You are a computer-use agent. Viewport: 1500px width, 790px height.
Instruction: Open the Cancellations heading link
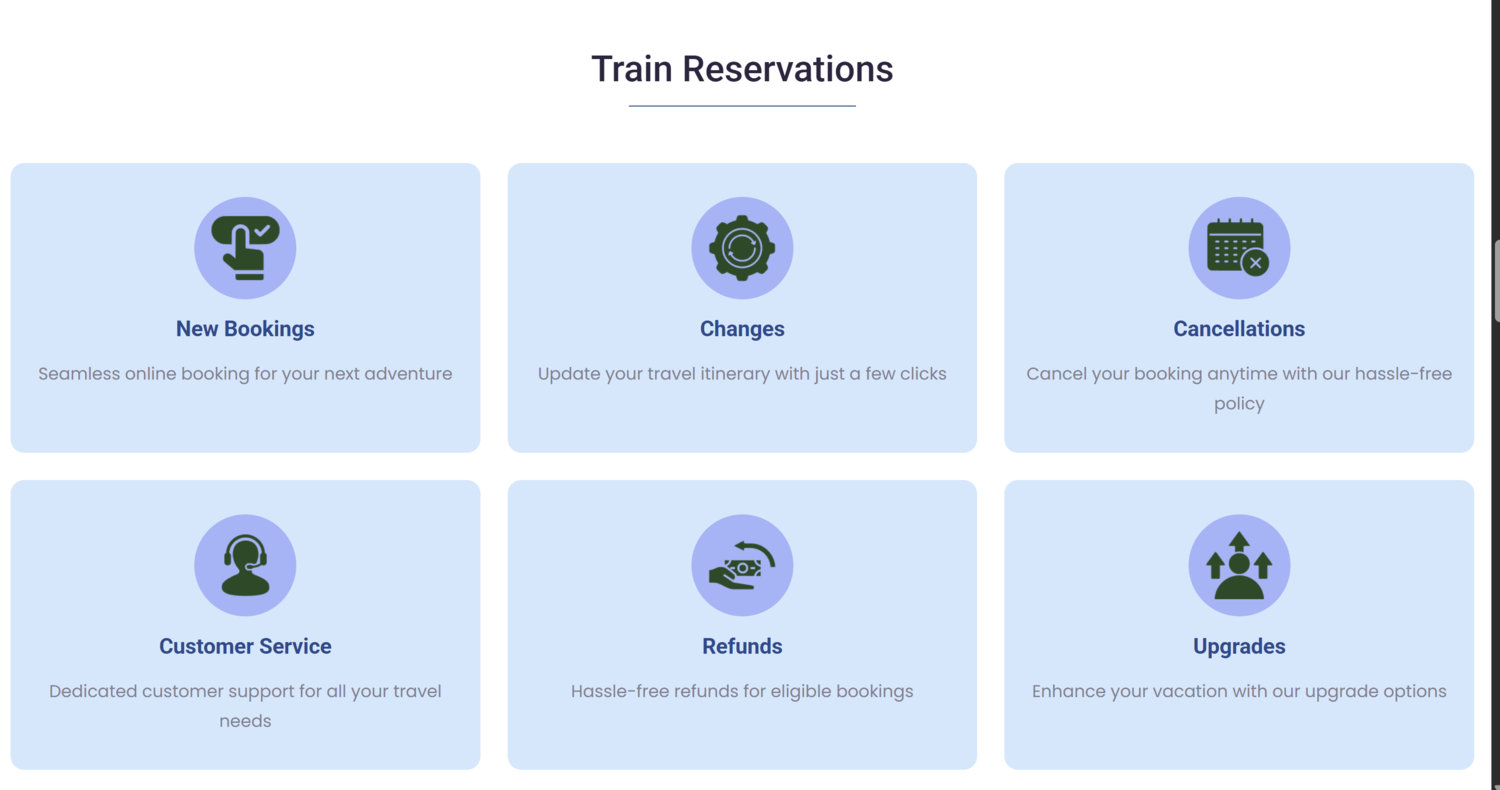coord(1239,329)
